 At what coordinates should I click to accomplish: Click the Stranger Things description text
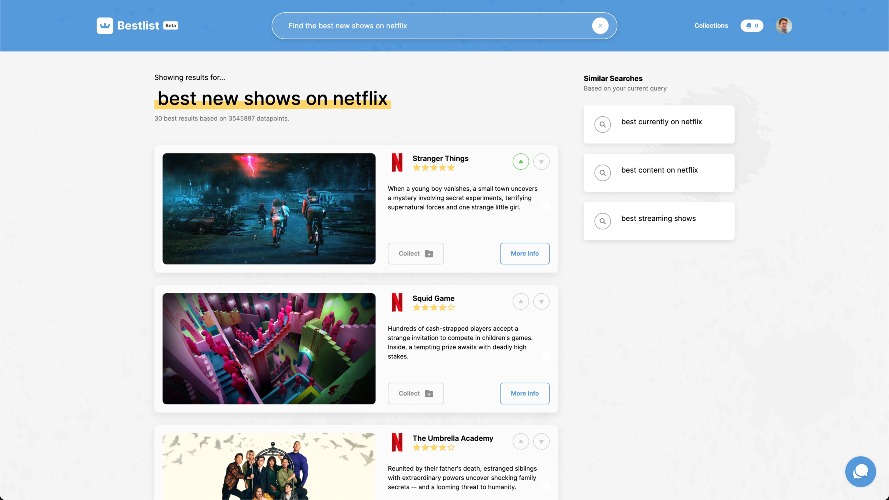click(x=463, y=198)
